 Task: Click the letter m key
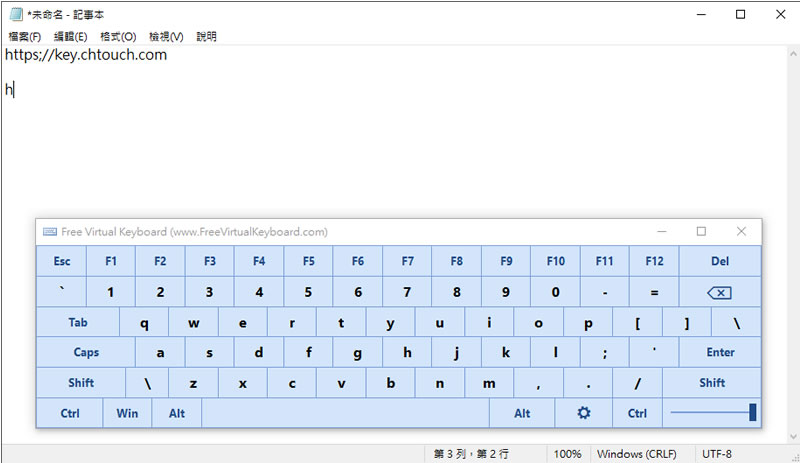(x=489, y=383)
